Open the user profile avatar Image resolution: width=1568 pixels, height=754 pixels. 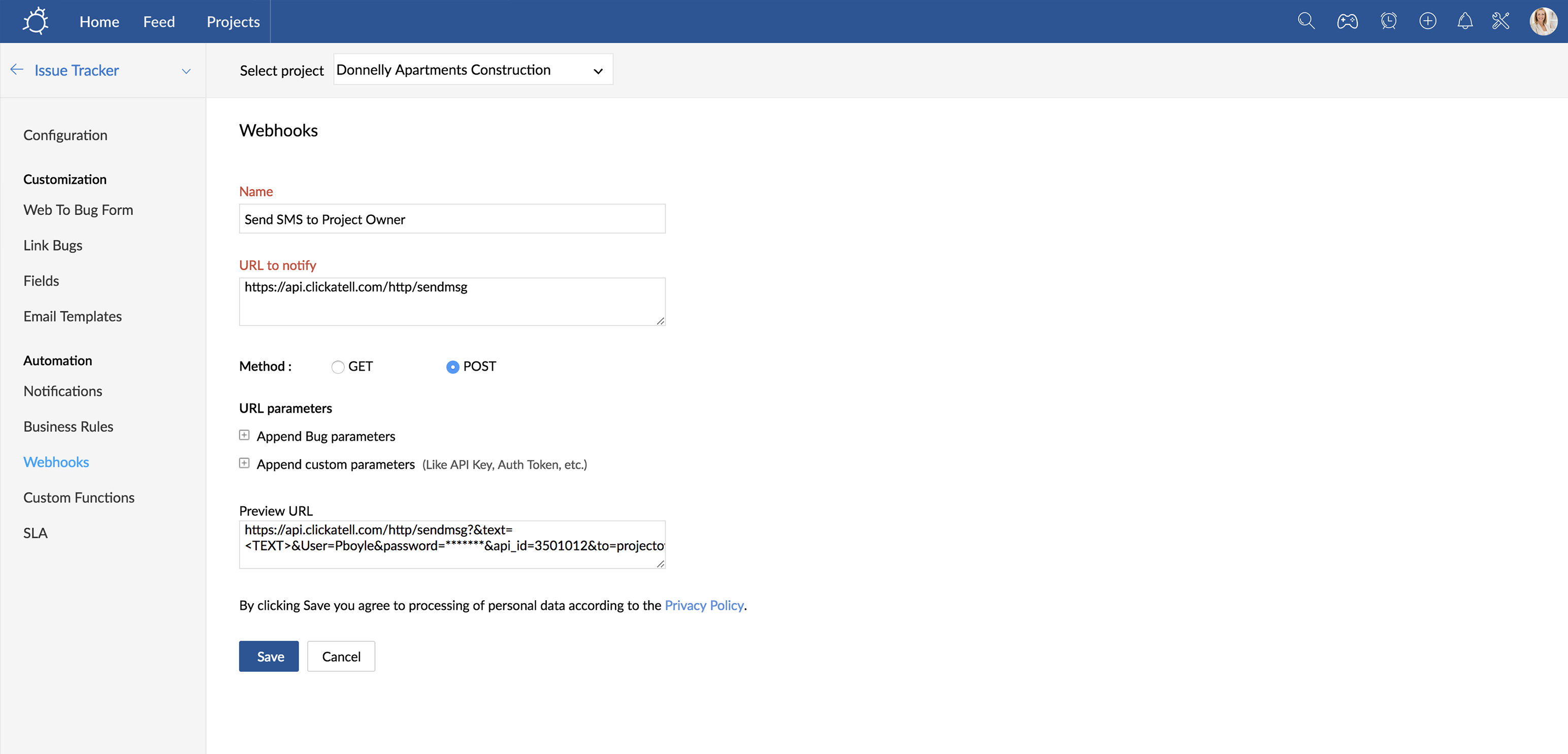click(x=1543, y=21)
